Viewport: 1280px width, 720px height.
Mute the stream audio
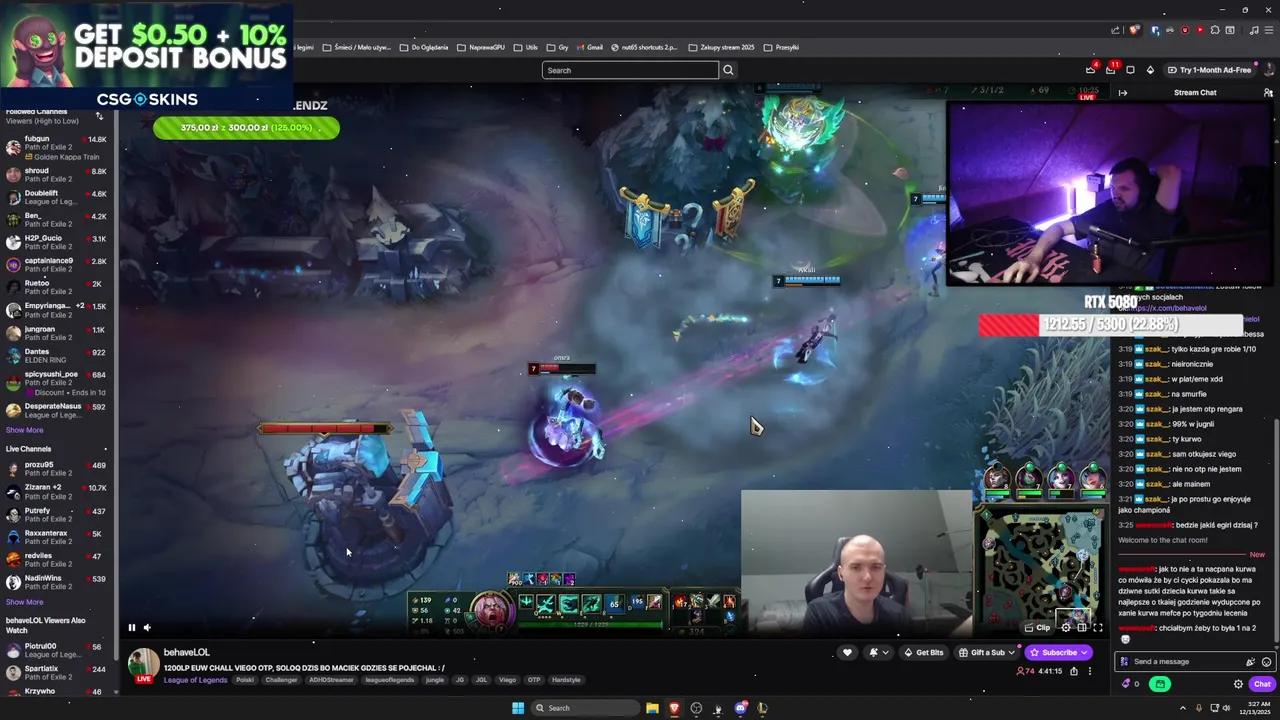[x=147, y=627]
